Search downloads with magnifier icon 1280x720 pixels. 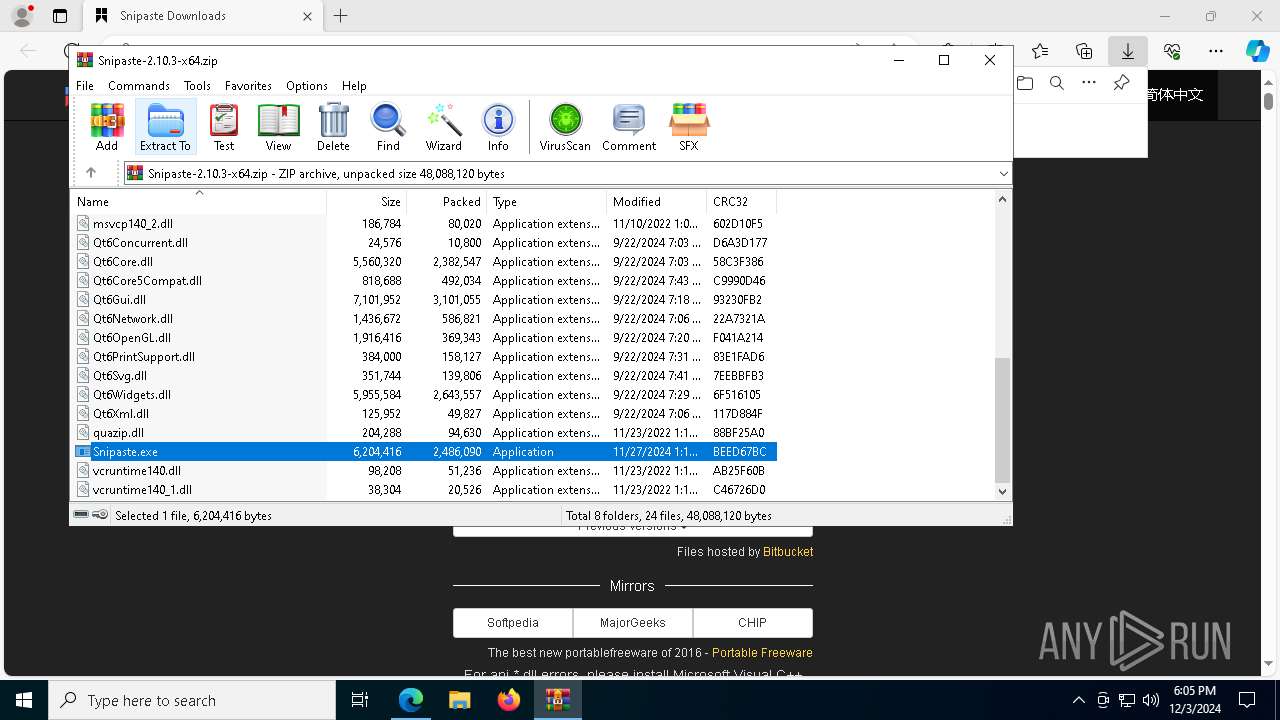[x=1057, y=83]
